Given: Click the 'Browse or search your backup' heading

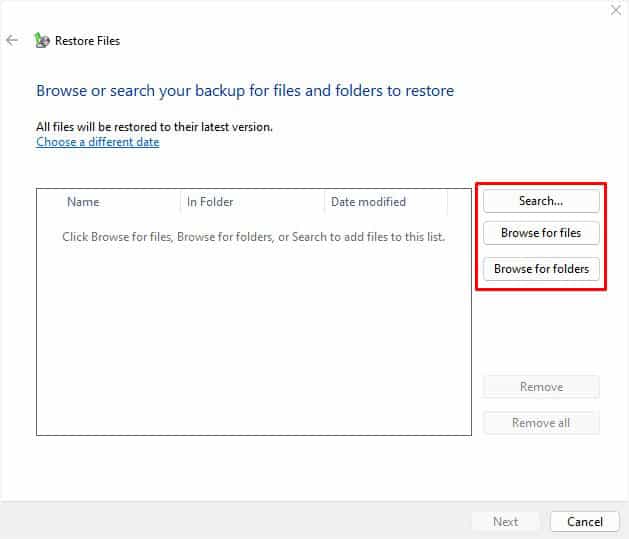Looking at the screenshot, I should coord(245,91).
